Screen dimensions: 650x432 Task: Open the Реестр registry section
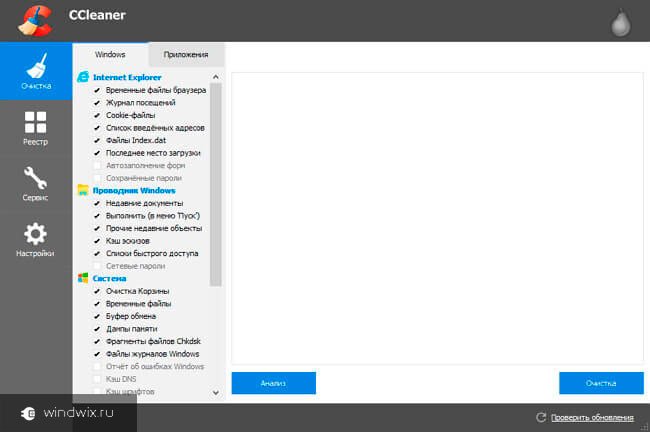click(x=36, y=128)
